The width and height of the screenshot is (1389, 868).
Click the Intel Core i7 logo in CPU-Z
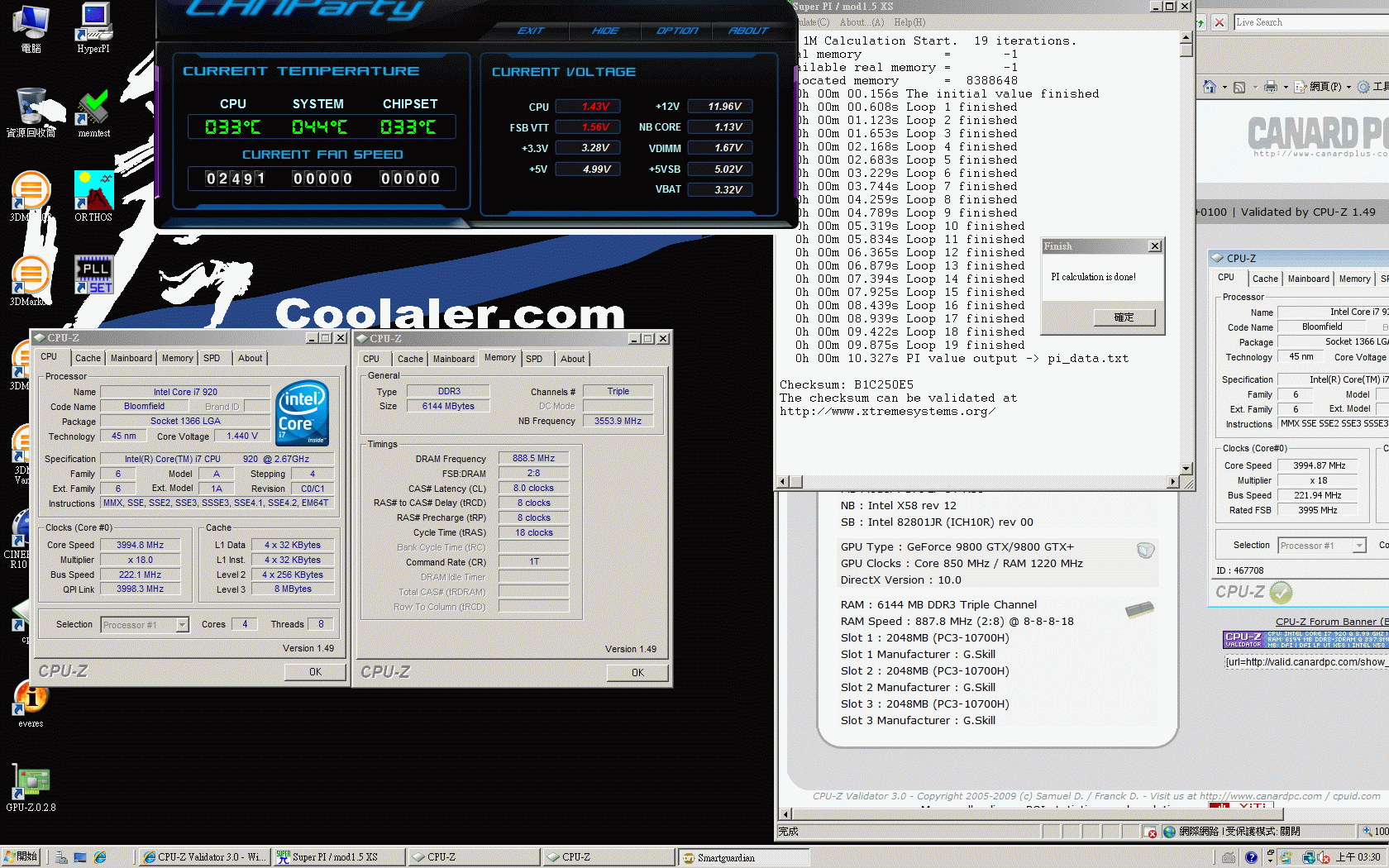(x=302, y=413)
